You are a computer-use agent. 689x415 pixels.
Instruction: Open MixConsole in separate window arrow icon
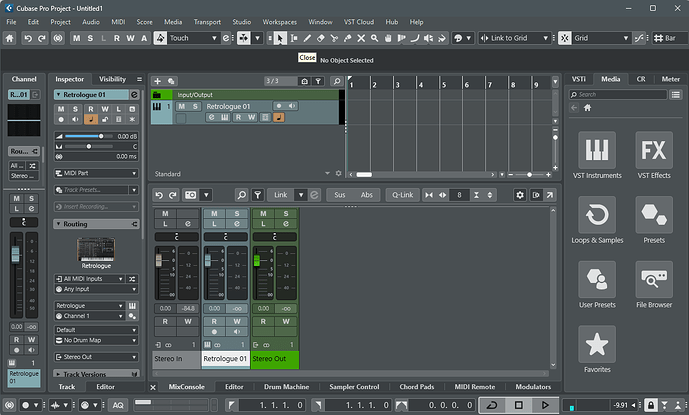(x=550, y=195)
